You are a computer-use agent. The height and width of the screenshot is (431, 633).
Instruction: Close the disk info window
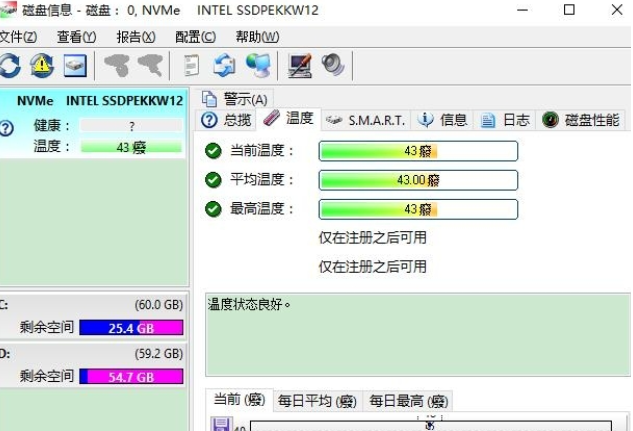point(617,10)
